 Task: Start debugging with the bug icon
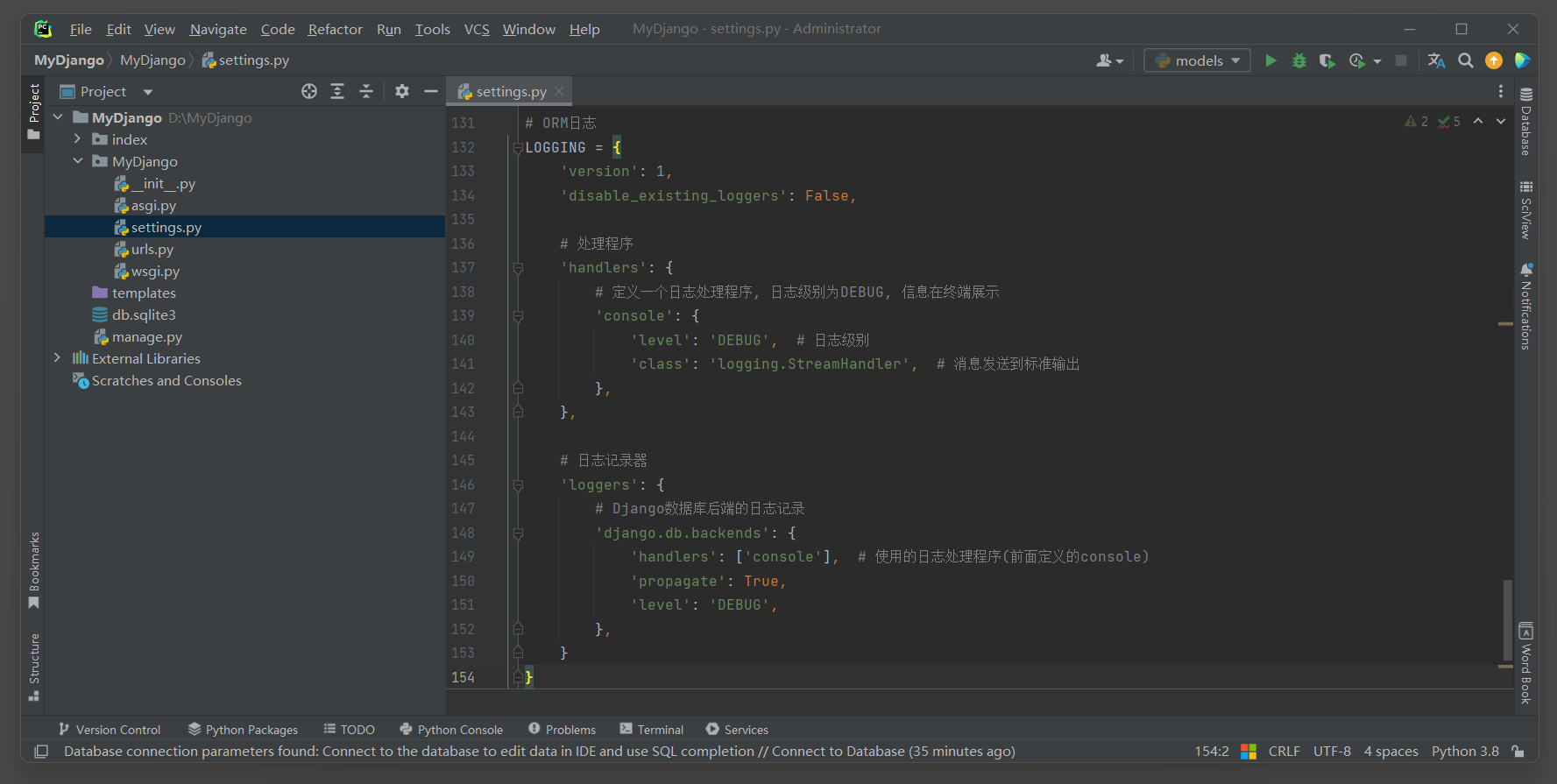click(1299, 60)
